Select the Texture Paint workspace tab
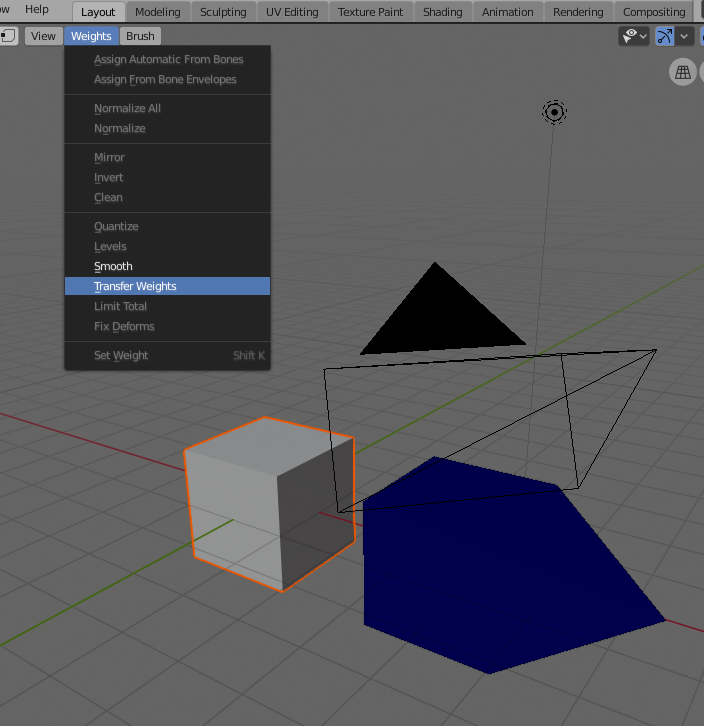Image resolution: width=704 pixels, height=726 pixels. [x=370, y=12]
